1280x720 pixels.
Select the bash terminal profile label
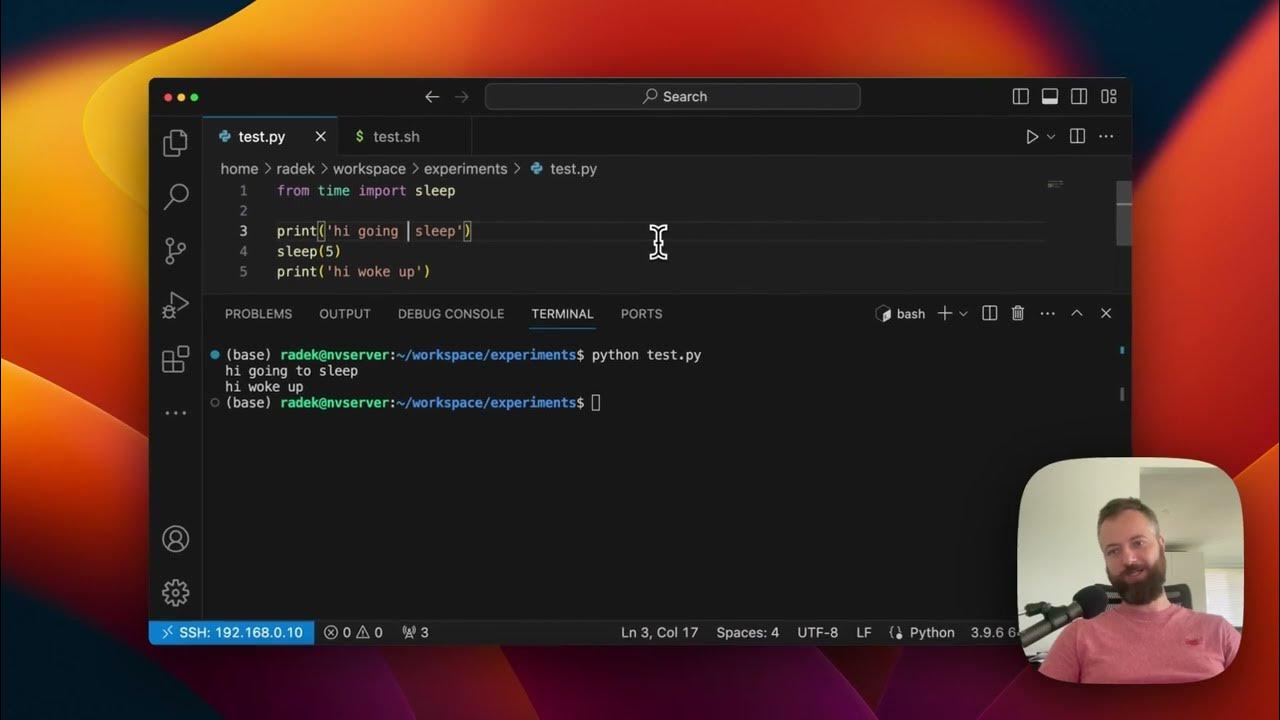click(x=900, y=314)
